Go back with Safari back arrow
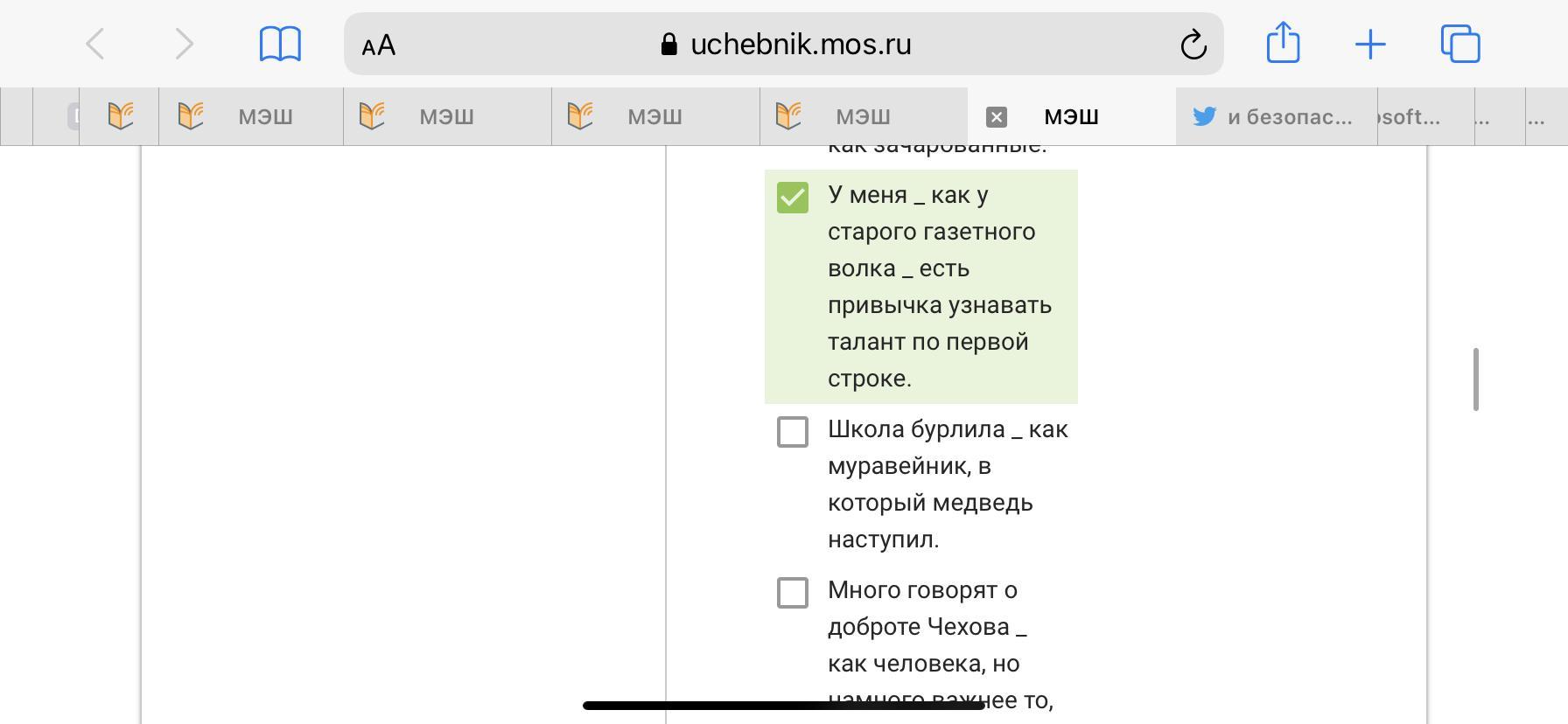The height and width of the screenshot is (724, 1568). (95, 44)
